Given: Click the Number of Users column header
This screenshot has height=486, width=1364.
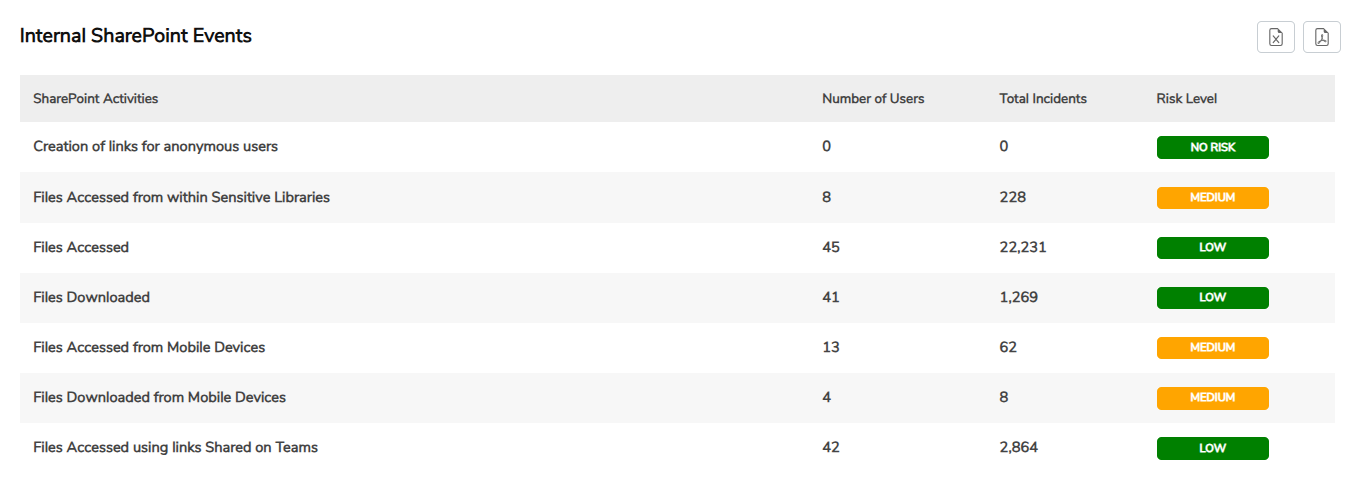Looking at the screenshot, I should [873, 99].
